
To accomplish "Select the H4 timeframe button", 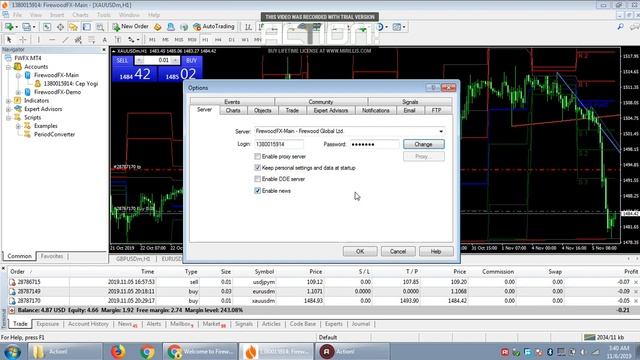I will (x=218, y=40).
